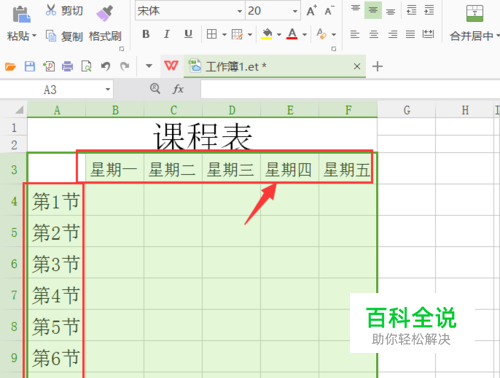Click the Print icon
This screenshot has height=378, width=500.
coord(67,67)
